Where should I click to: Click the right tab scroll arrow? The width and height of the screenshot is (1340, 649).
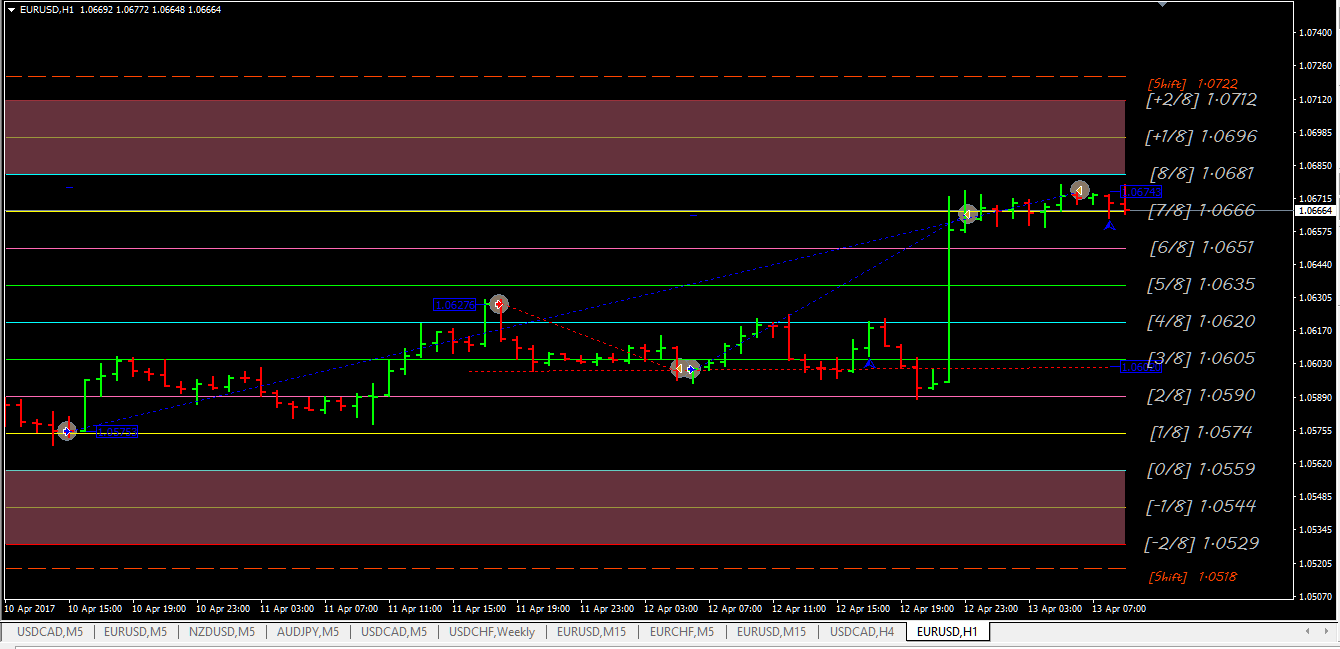tap(1327, 631)
